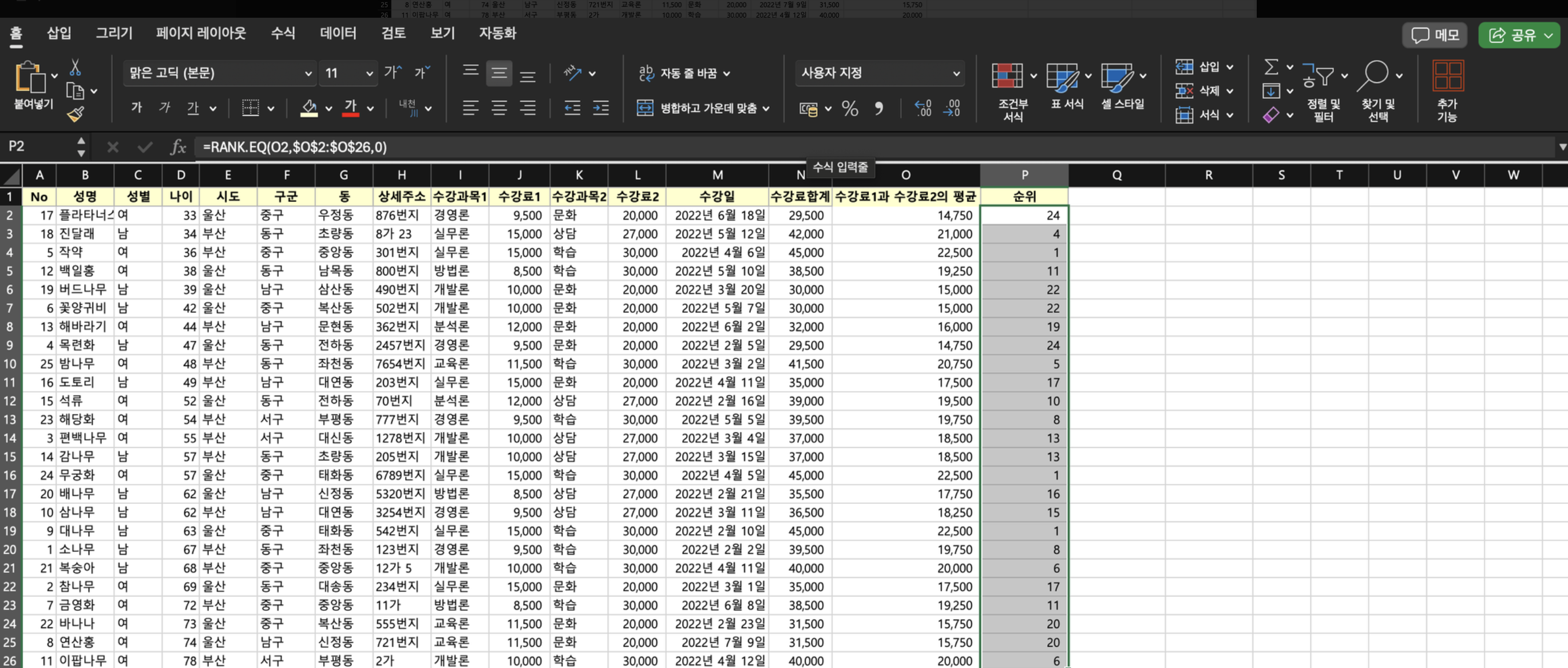The image size is (1568, 668).
Task: Toggle bold formatting (가)
Action: (x=136, y=108)
